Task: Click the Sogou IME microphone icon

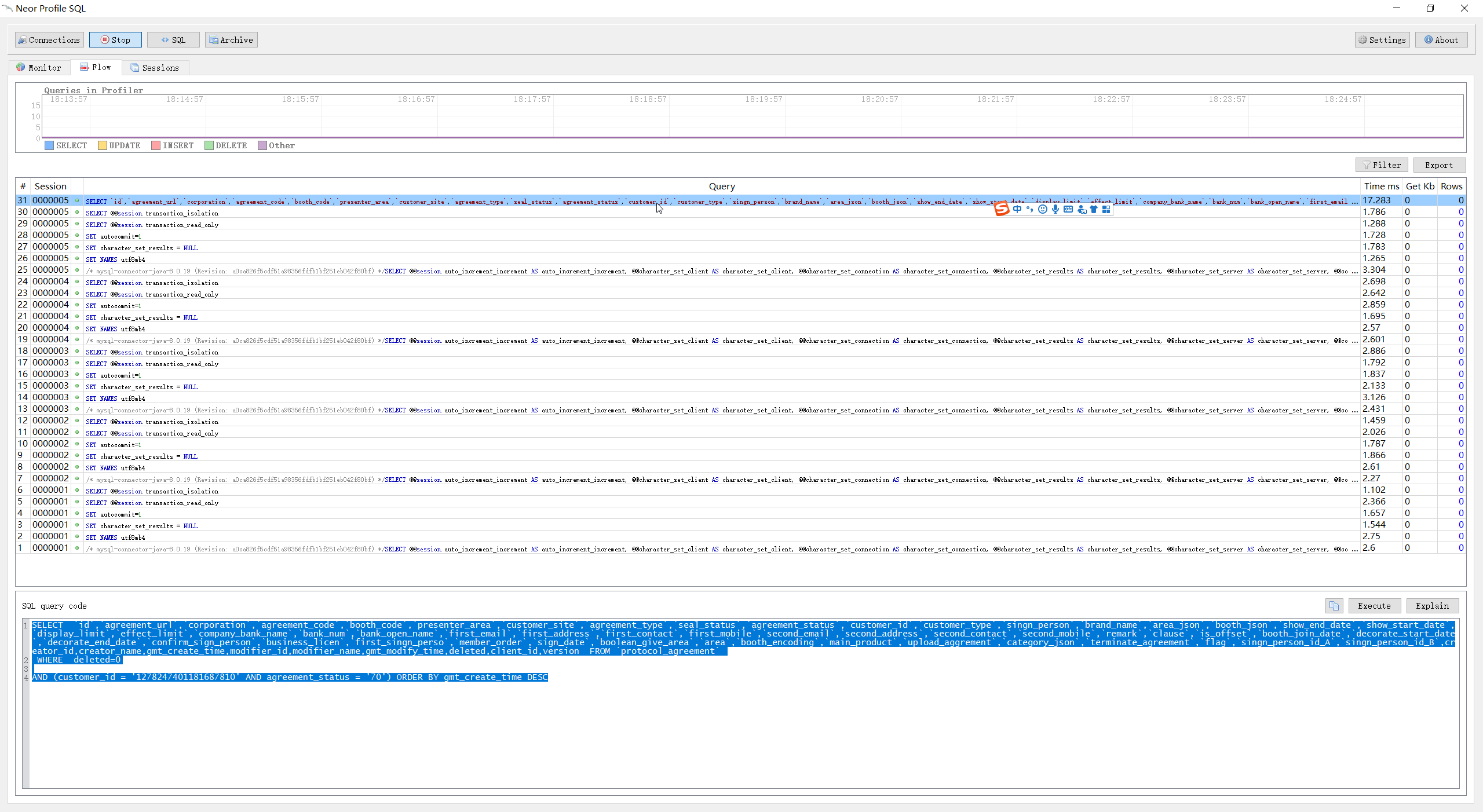Action: (x=1055, y=209)
